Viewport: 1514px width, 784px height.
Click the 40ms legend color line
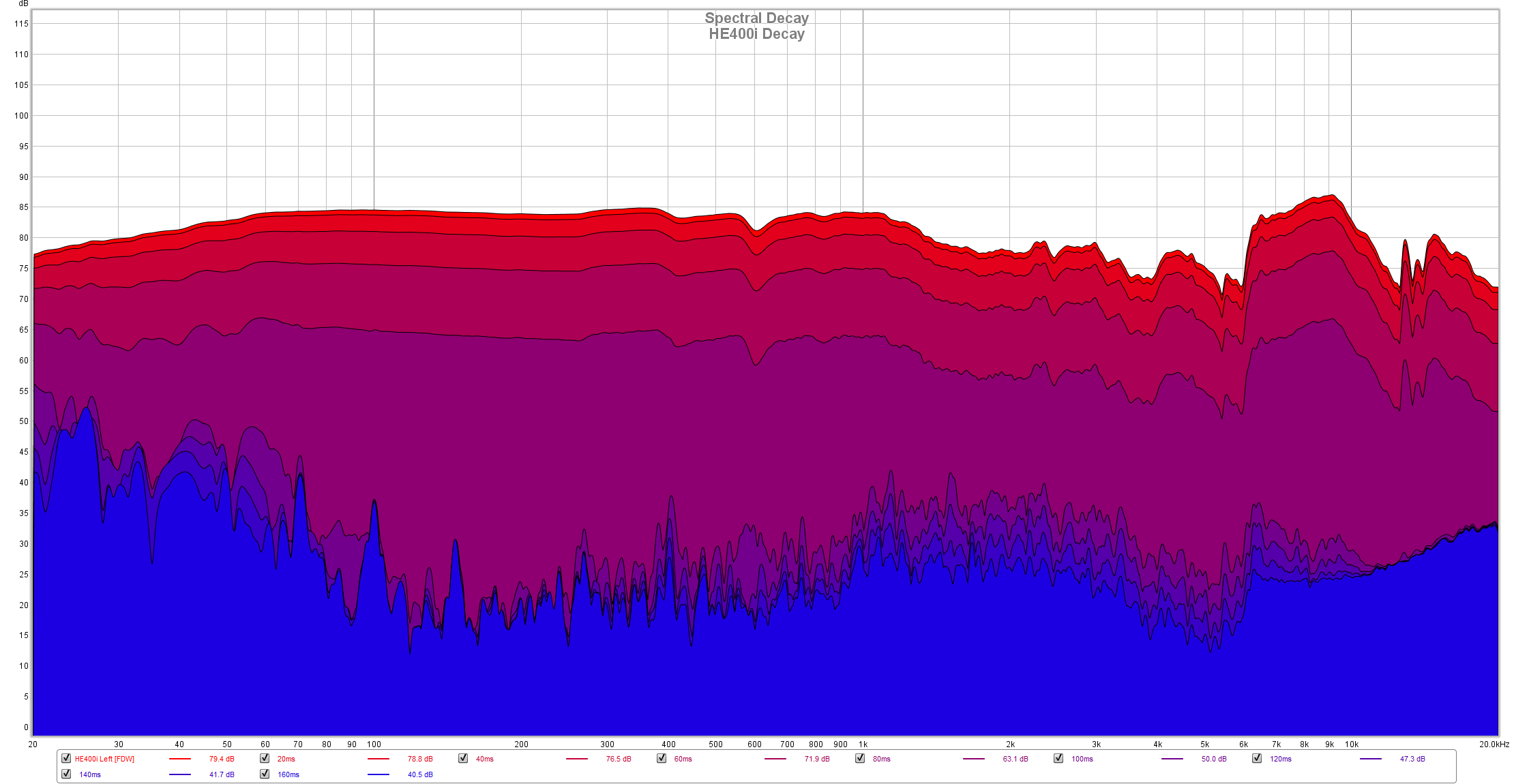577,759
